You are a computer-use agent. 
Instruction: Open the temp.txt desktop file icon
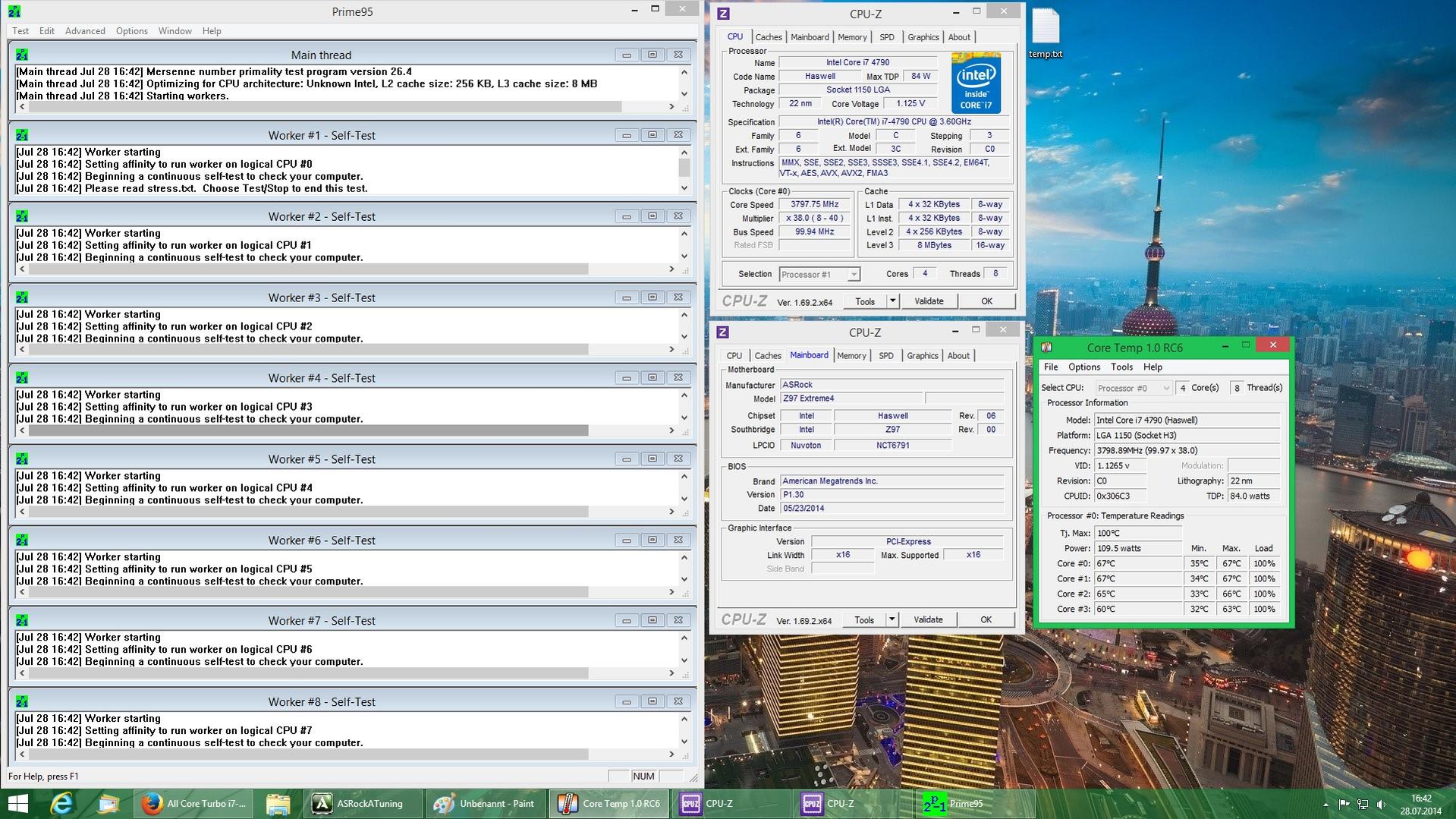click(x=1045, y=33)
